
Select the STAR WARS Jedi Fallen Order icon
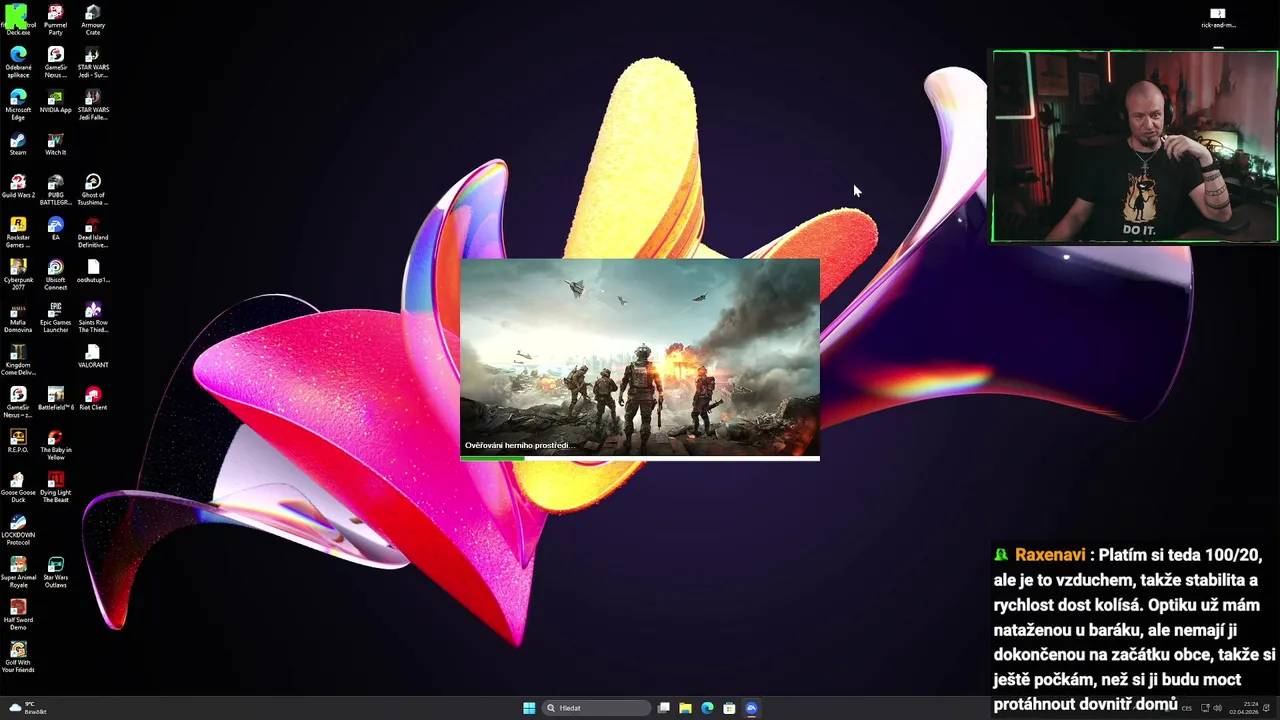click(92, 105)
